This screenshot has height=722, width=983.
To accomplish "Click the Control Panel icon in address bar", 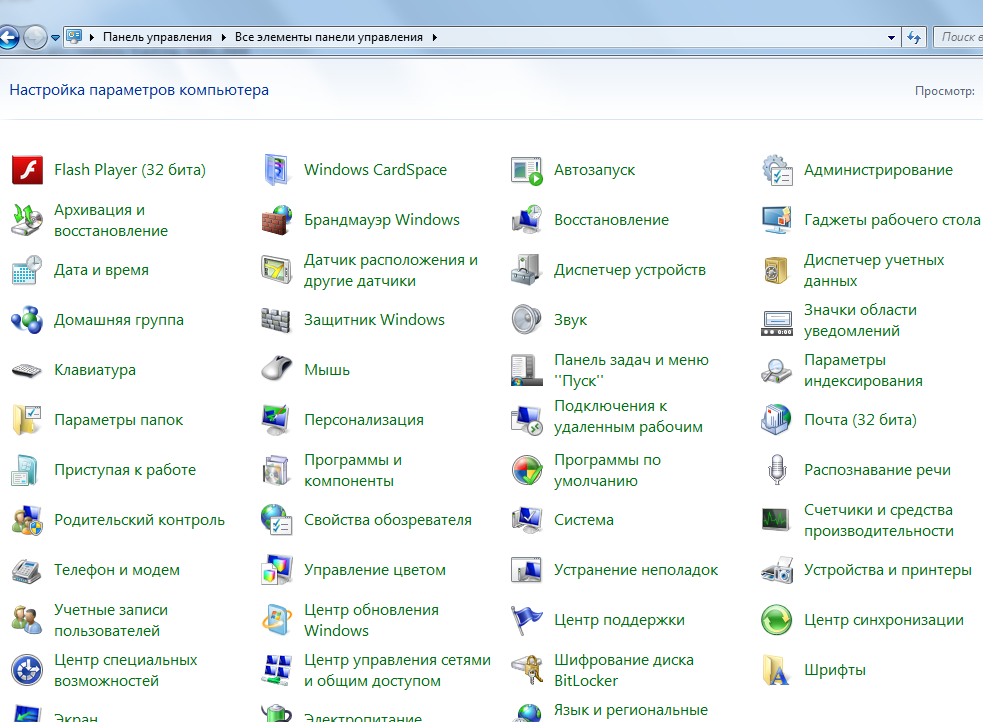I will (x=74, y=37).
